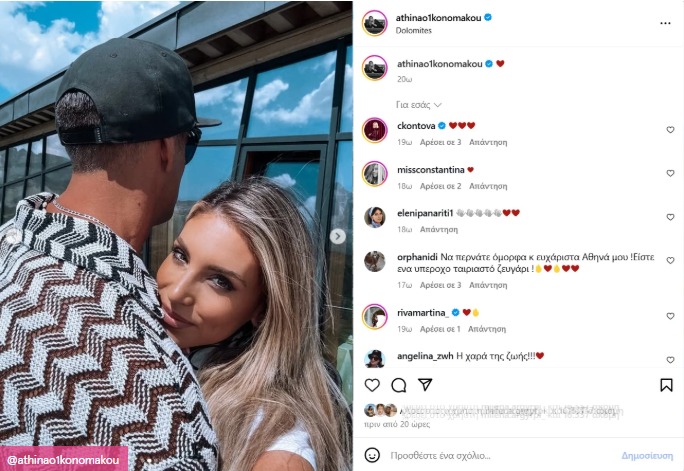Like ckontova's comment
This screenshot has height=471, width=684.
[x=670, y=130]
